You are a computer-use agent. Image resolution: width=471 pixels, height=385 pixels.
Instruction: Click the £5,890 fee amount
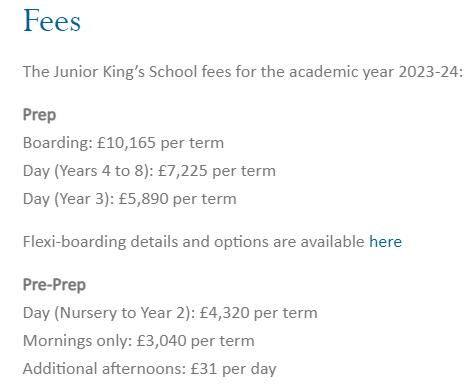(x=143, y=199)
